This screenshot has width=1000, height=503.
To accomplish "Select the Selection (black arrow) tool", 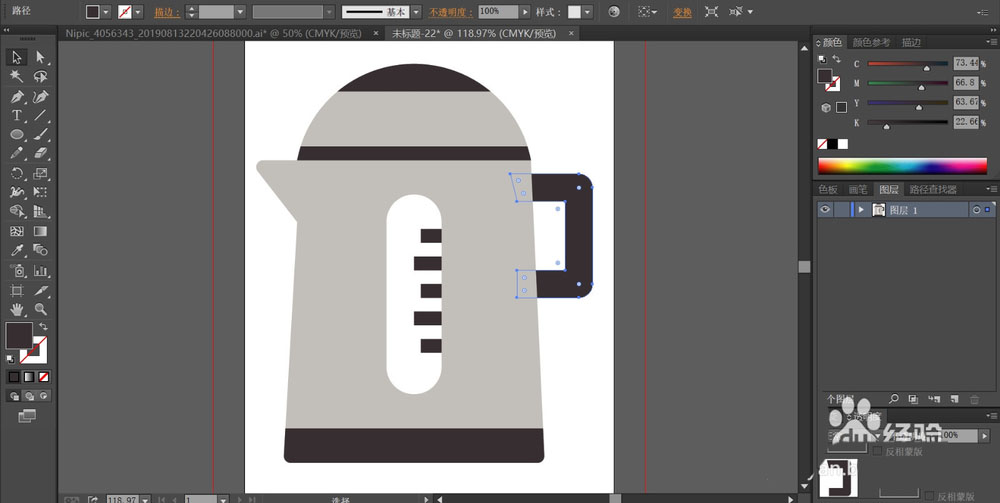I will click(17, 57).
